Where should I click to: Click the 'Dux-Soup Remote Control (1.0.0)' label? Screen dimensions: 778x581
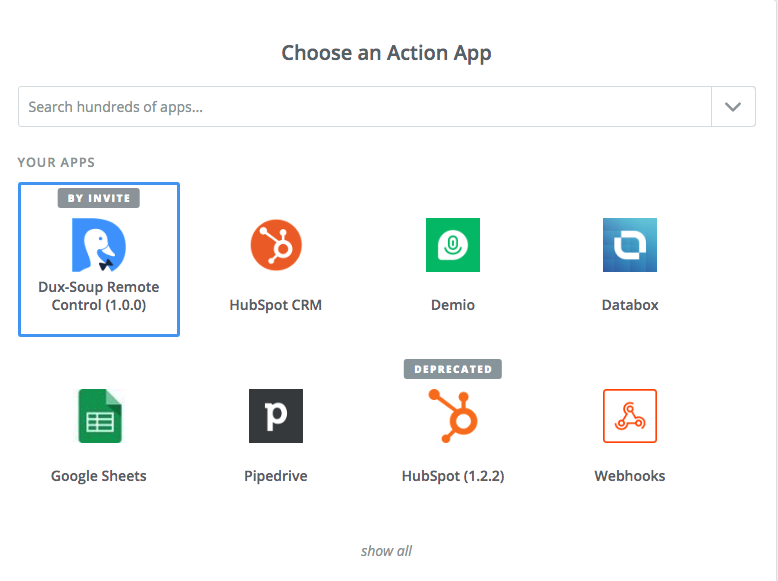99,296
